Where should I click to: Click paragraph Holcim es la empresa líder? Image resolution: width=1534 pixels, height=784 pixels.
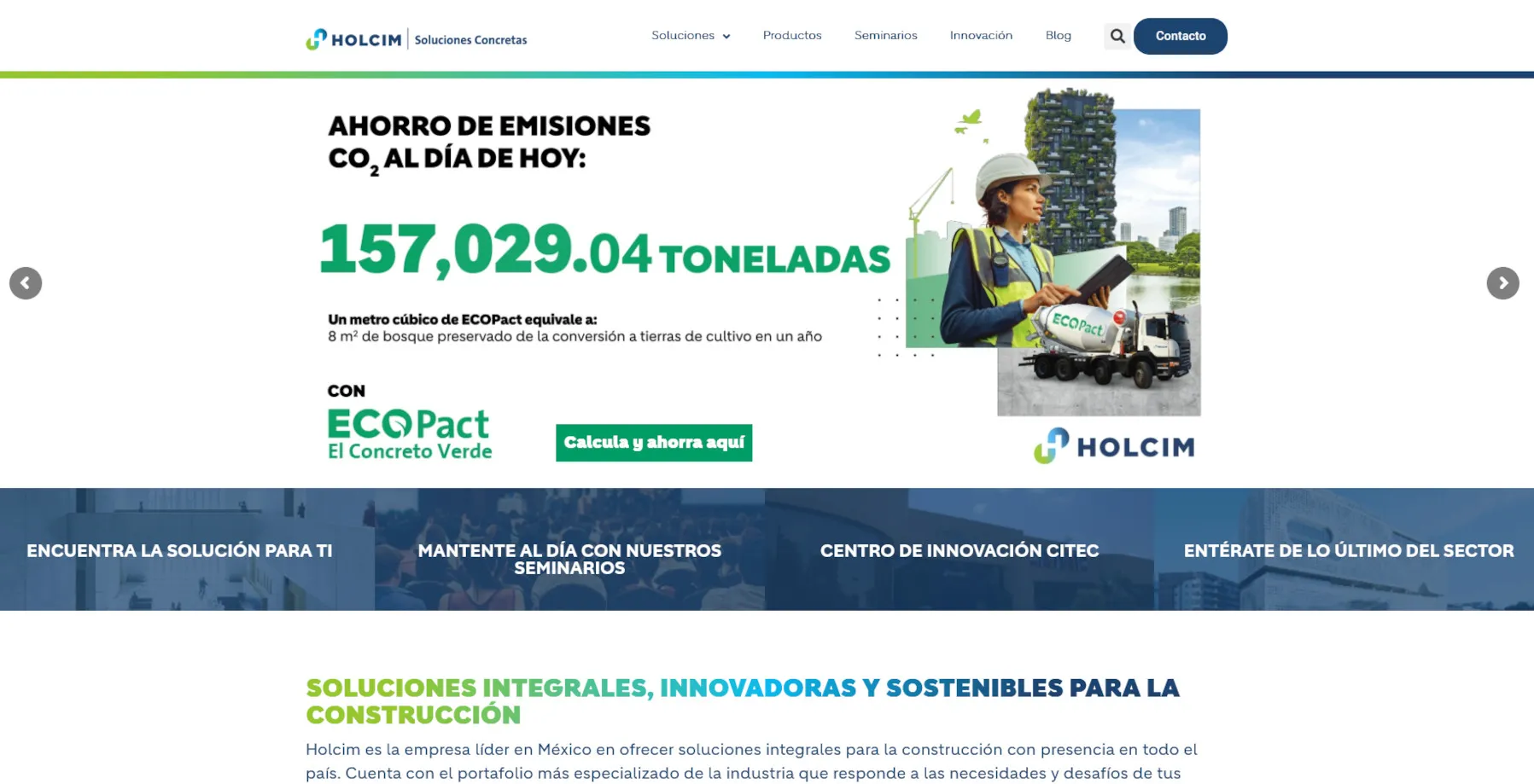751,761
